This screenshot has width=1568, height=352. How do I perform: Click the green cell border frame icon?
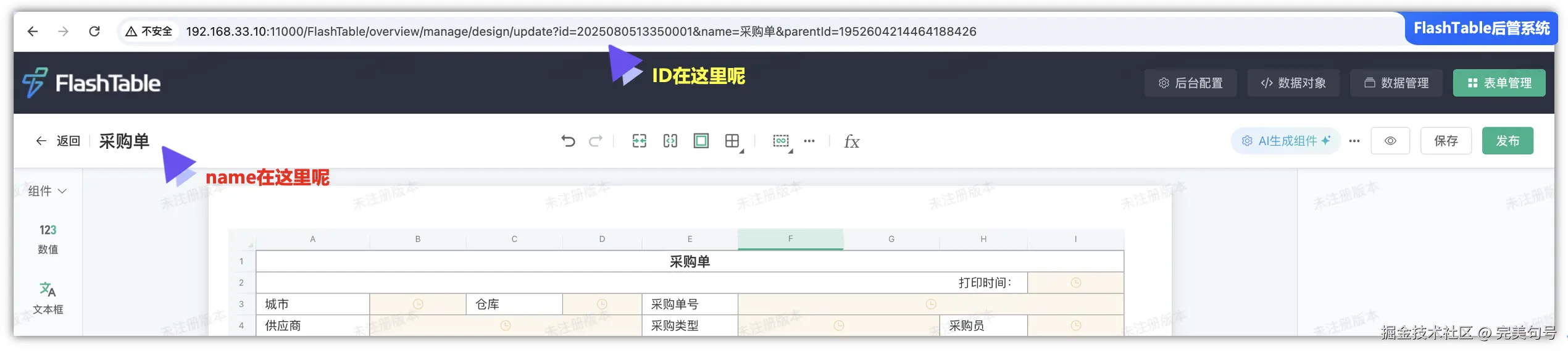(x=701, y=141)
